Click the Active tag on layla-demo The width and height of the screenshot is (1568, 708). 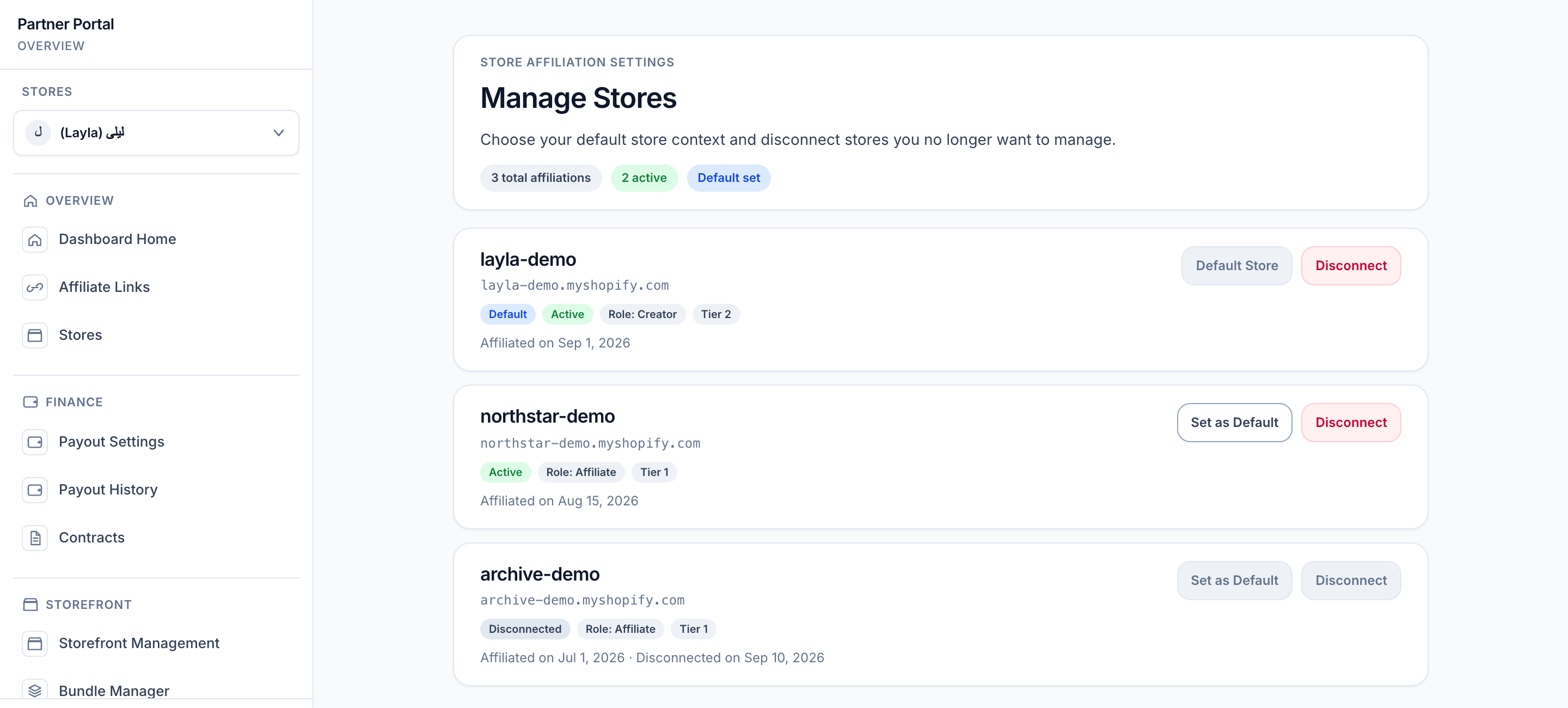(567, 315)
